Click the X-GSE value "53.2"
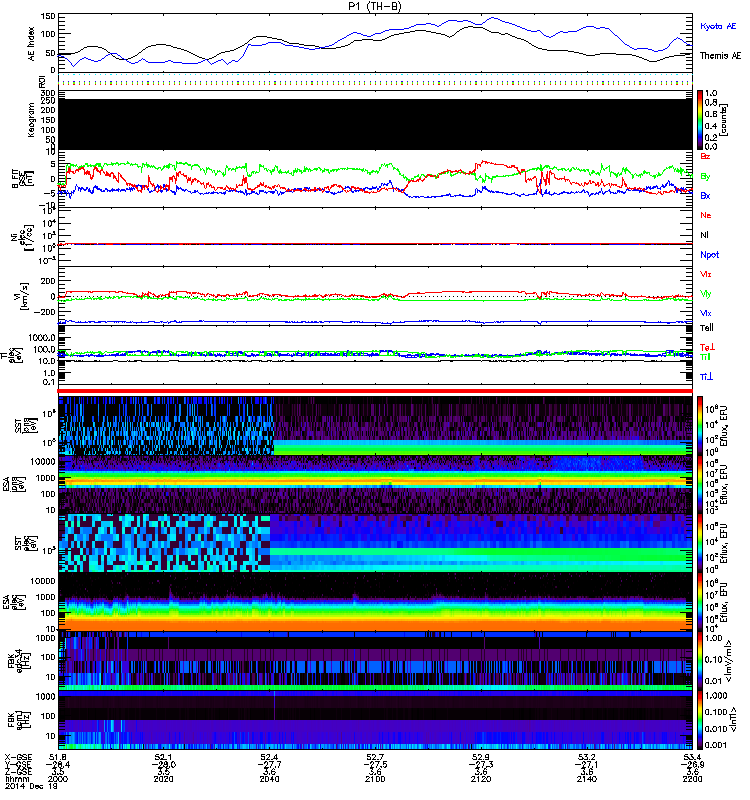The height and width of the screenshot is (800, 750). (587, 757)
